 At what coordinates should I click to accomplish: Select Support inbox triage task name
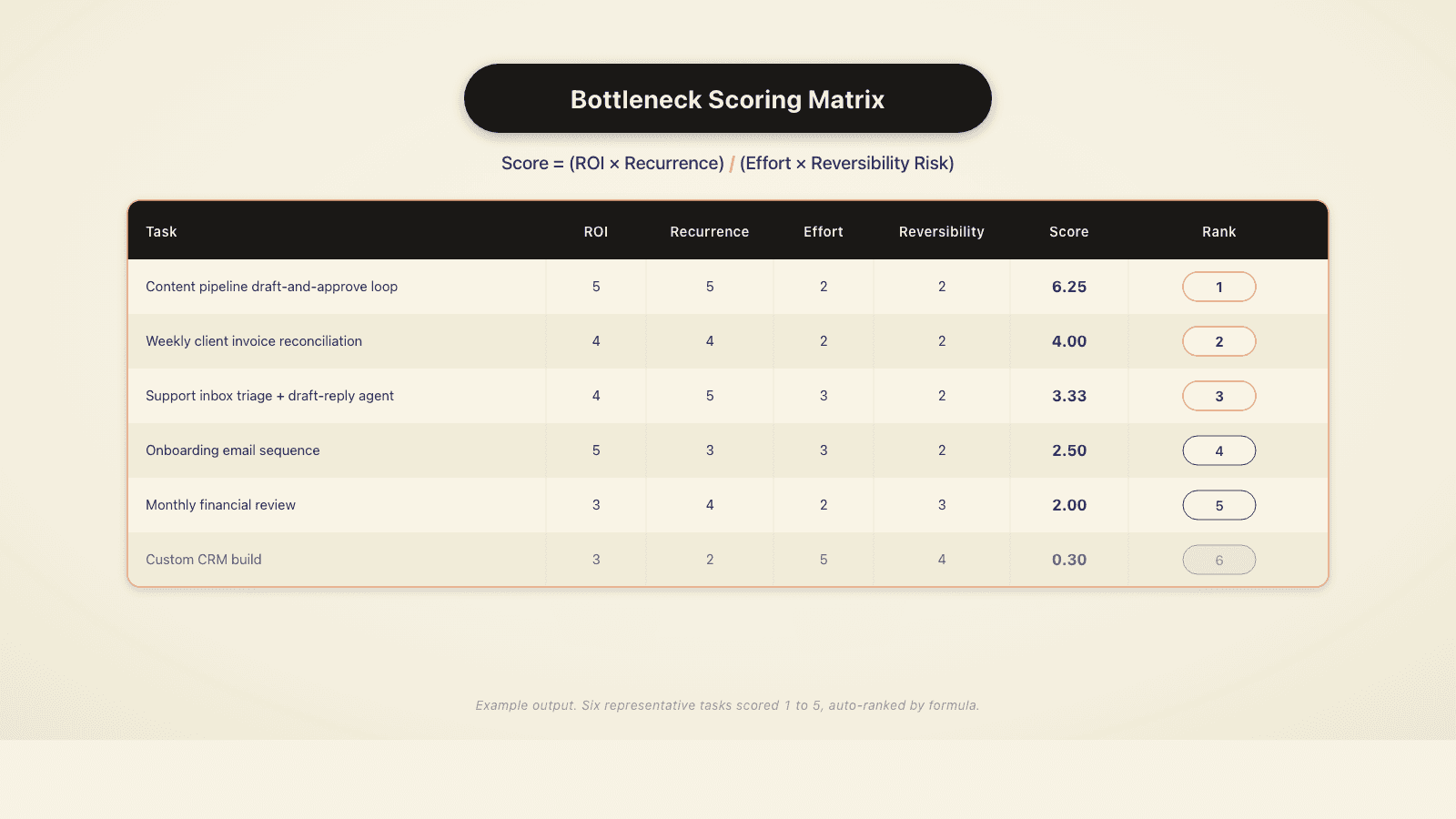click(269, 396)
